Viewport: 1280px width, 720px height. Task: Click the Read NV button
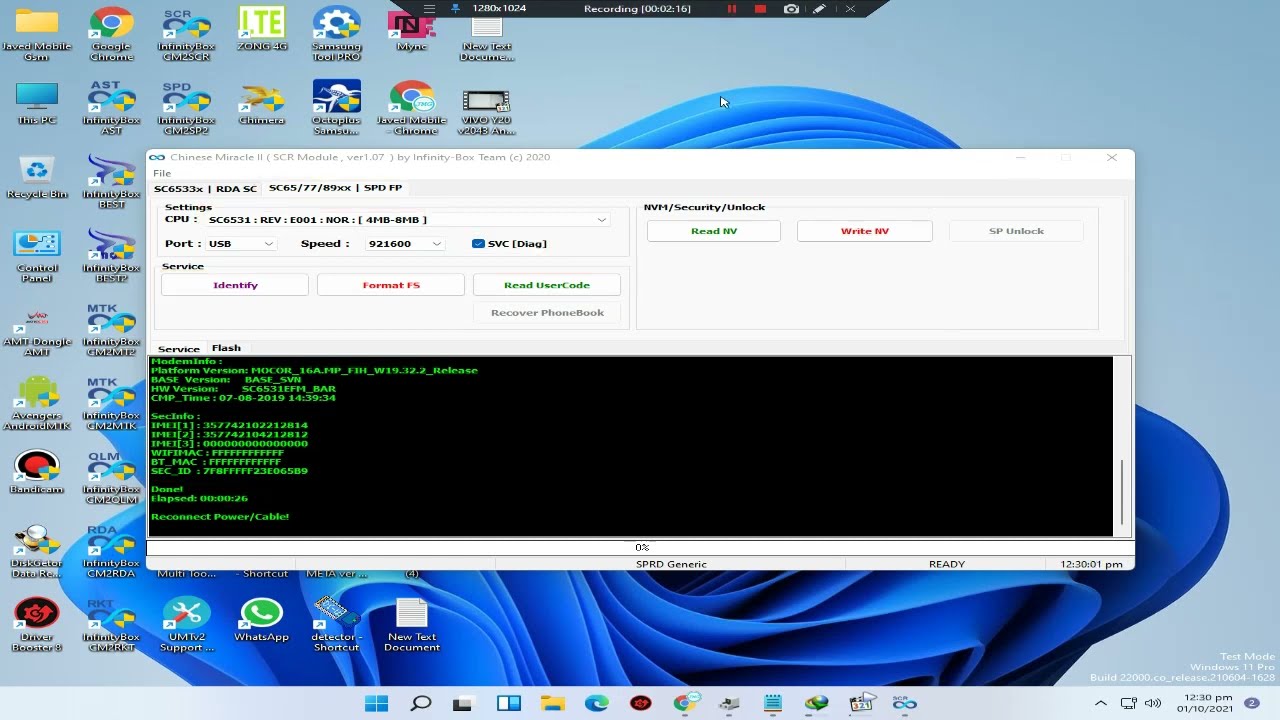[x=714, y=231]
